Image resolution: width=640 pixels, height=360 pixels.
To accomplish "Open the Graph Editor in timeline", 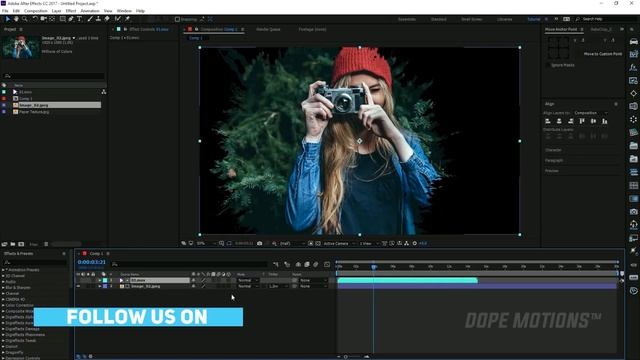I will [327, 264].
